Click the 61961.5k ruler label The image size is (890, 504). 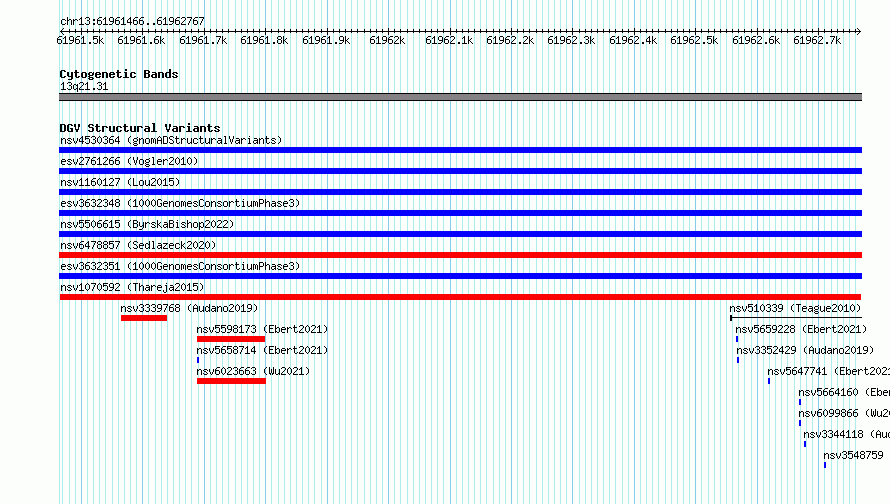(80, 41)
